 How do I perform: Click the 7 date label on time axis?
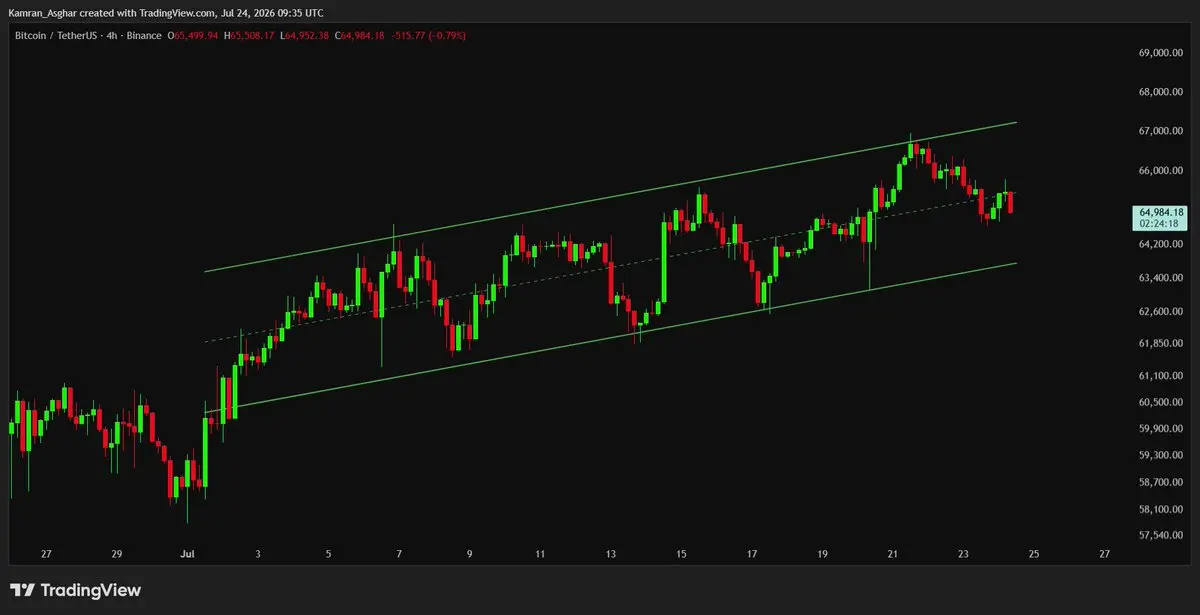399,553
